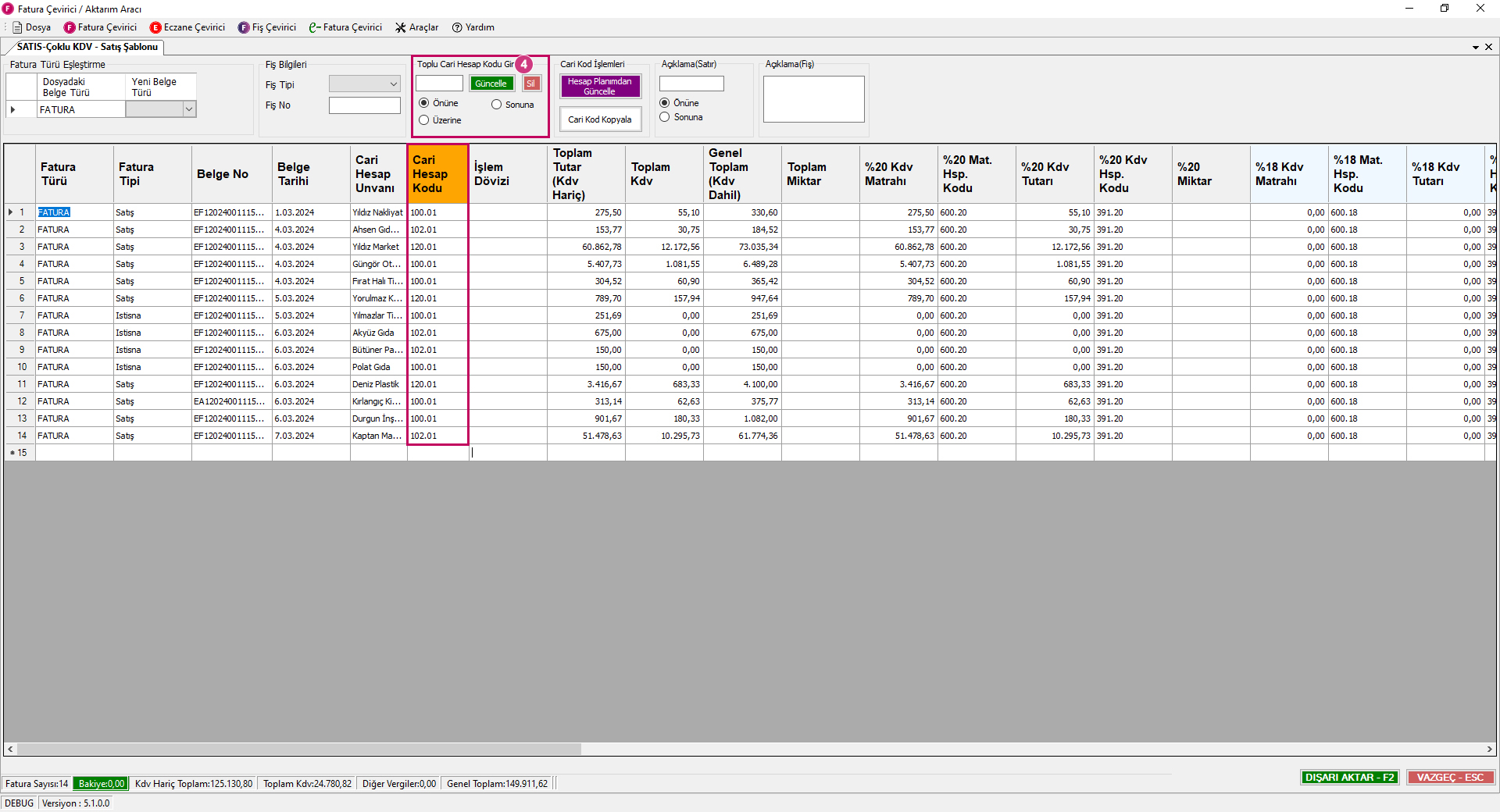Click Hesap Planımdan Güncelle button

tap(600, 86)
